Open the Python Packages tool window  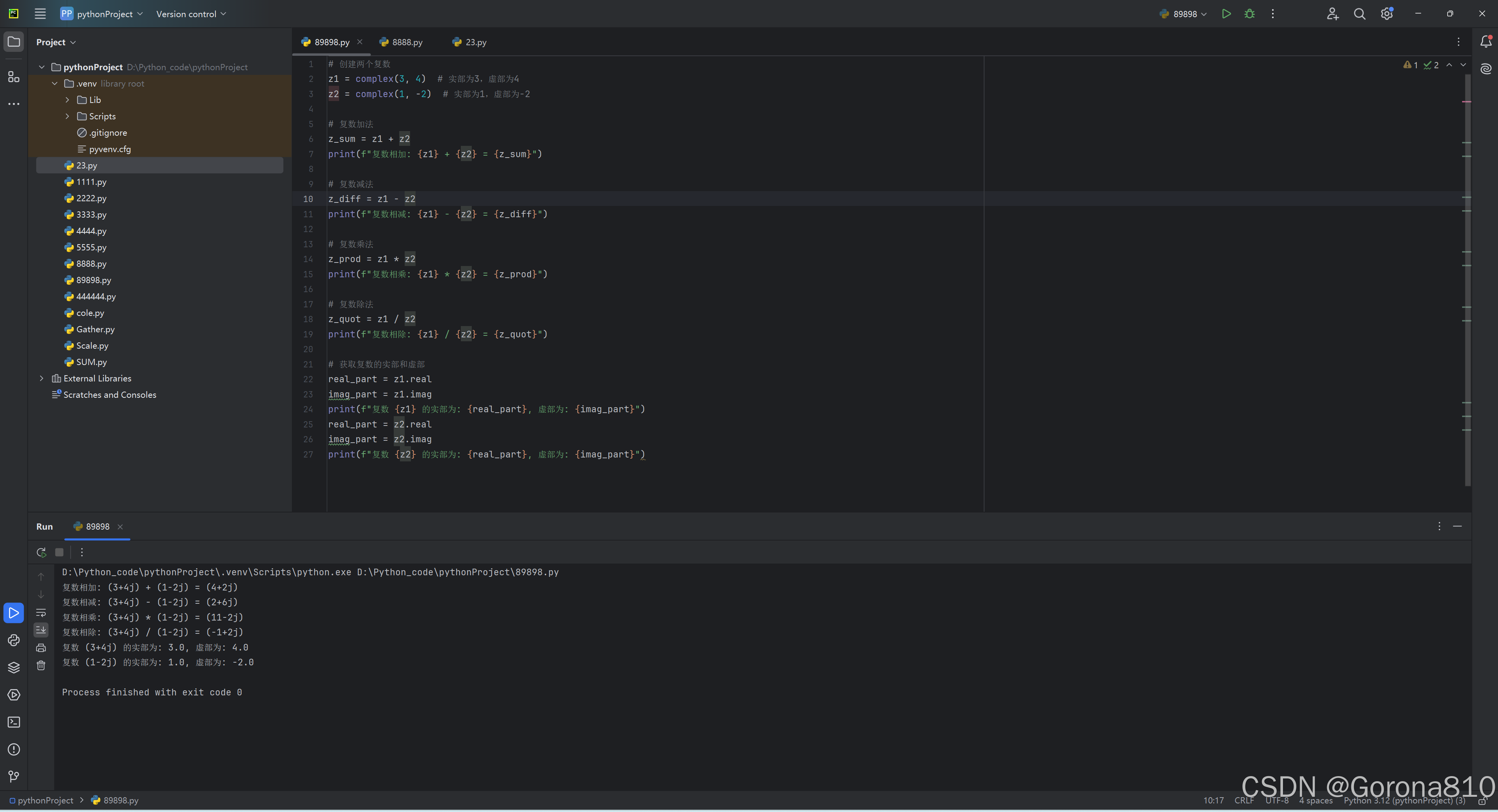(14, 667)
